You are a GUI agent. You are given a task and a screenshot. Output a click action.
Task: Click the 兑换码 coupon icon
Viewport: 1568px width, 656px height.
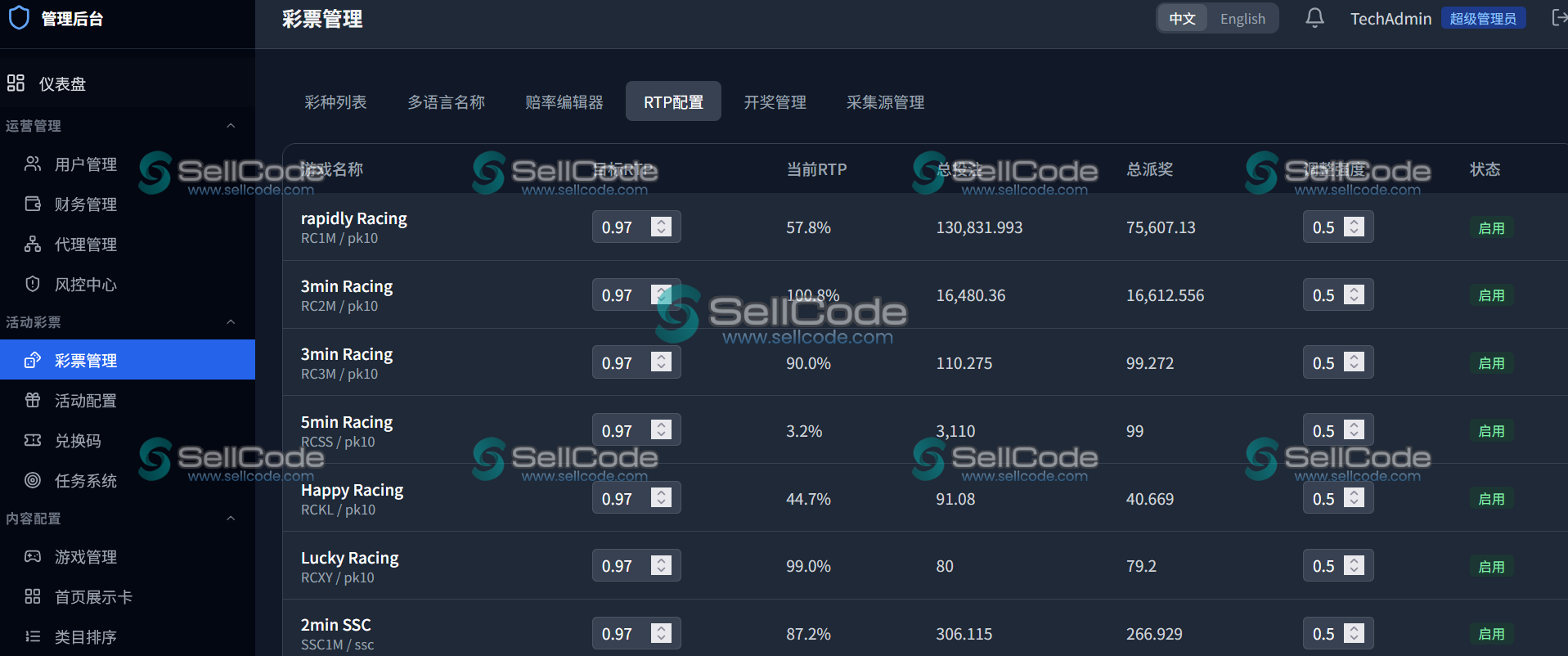click(x=33, y=440)
